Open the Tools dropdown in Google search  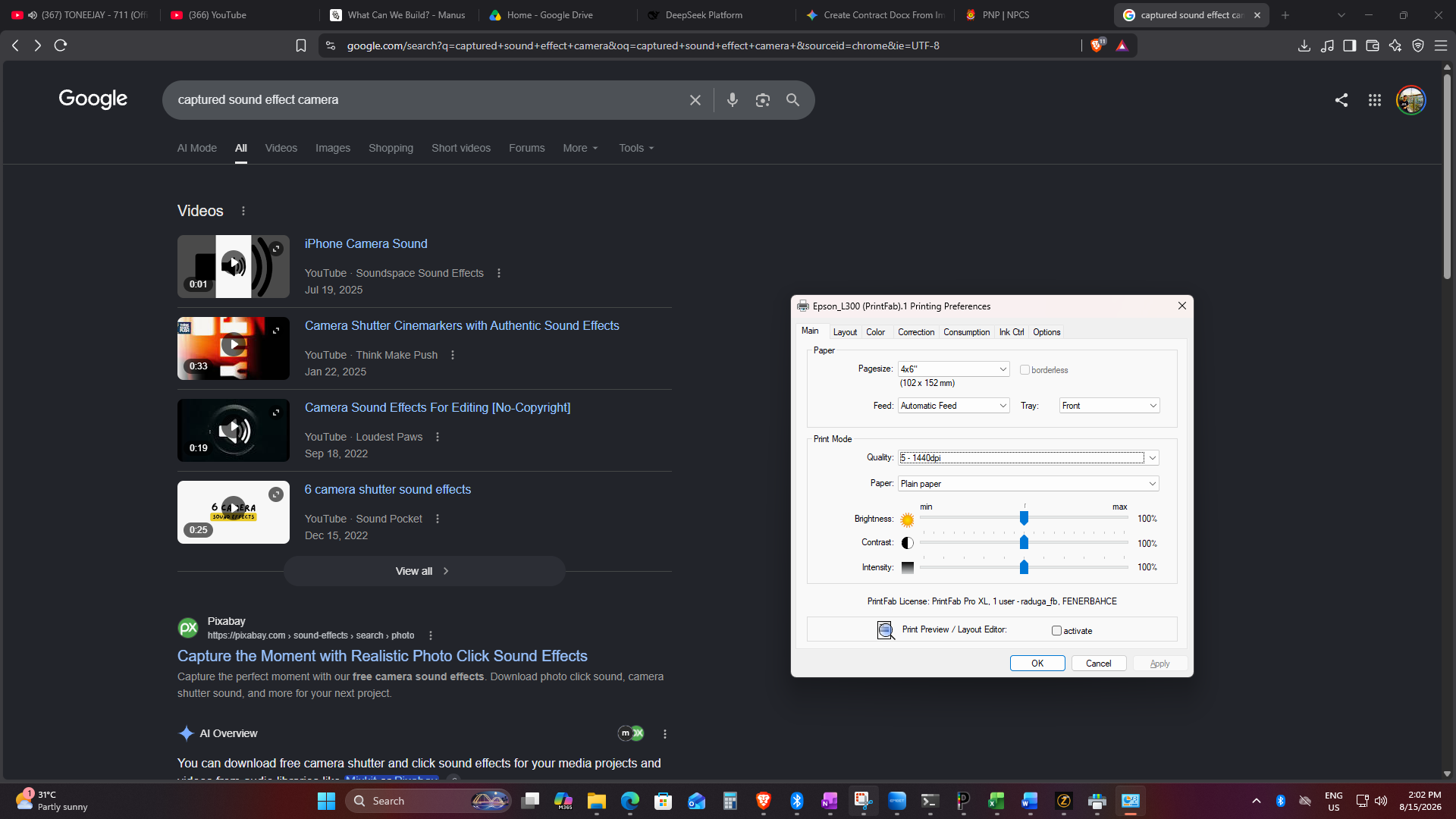[x=636, y=148]
